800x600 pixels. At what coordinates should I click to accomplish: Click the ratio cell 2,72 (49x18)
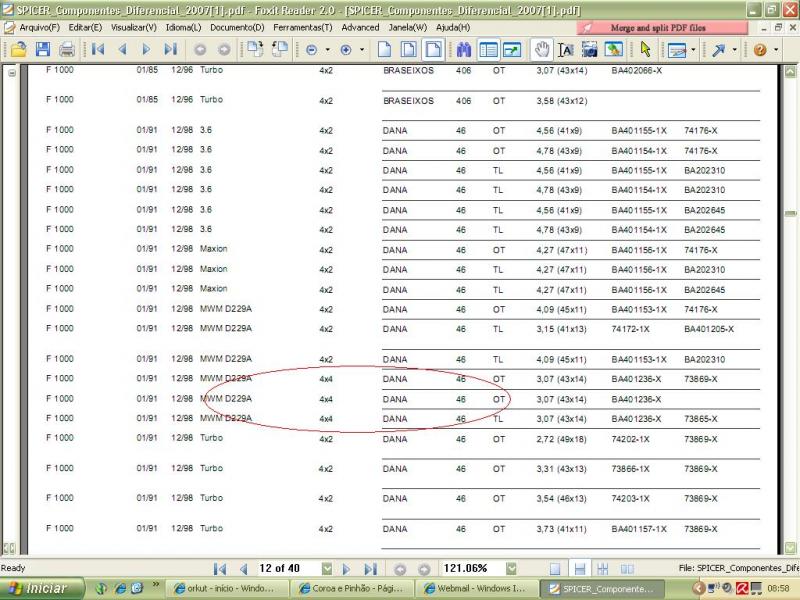tap(561, 439)
